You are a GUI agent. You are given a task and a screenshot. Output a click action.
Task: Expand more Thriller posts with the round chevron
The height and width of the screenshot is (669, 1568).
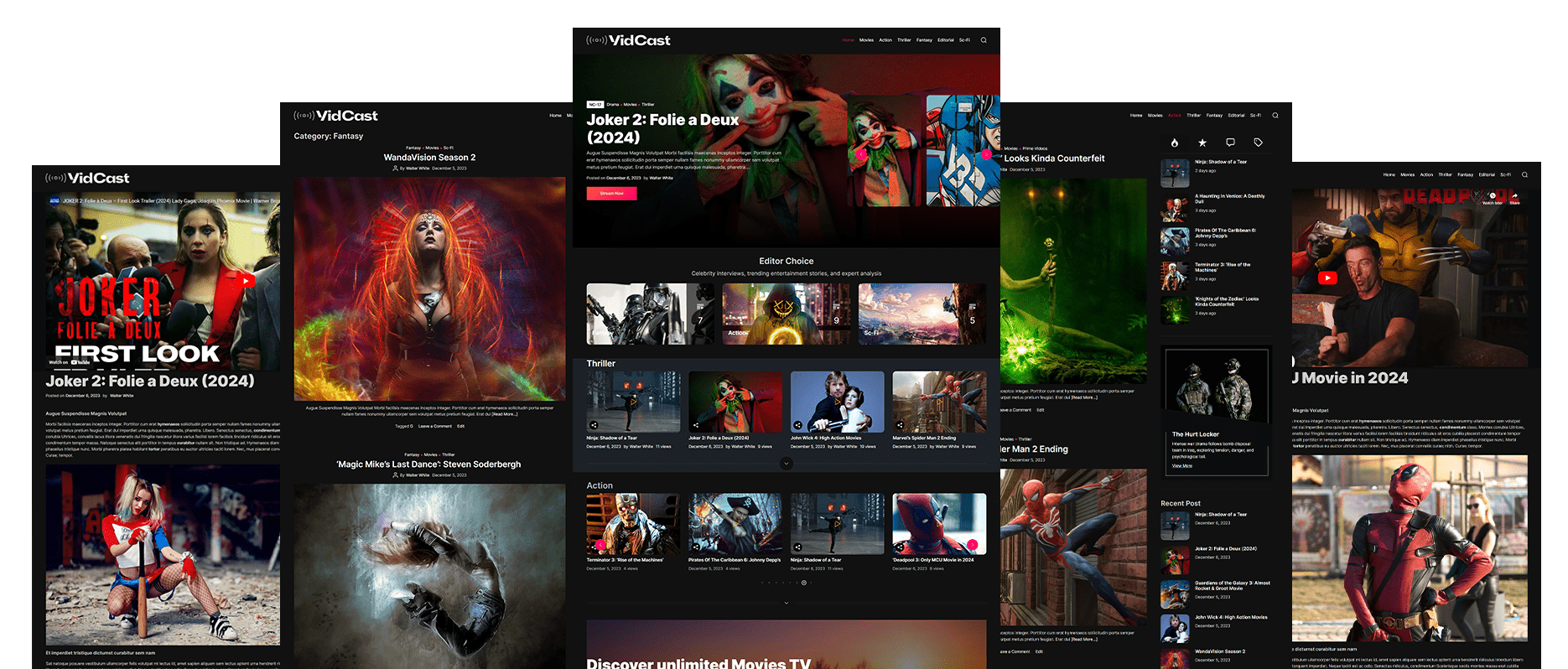tap(787, 463)
